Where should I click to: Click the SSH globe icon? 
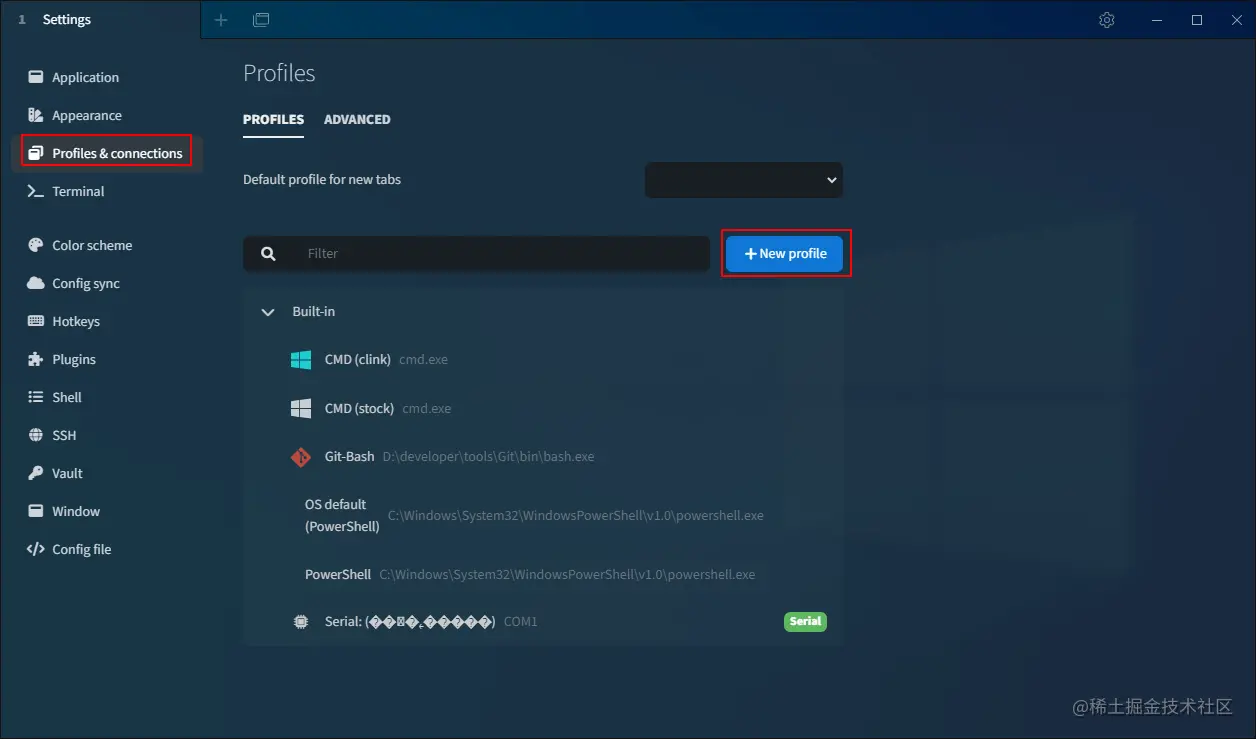36,435
